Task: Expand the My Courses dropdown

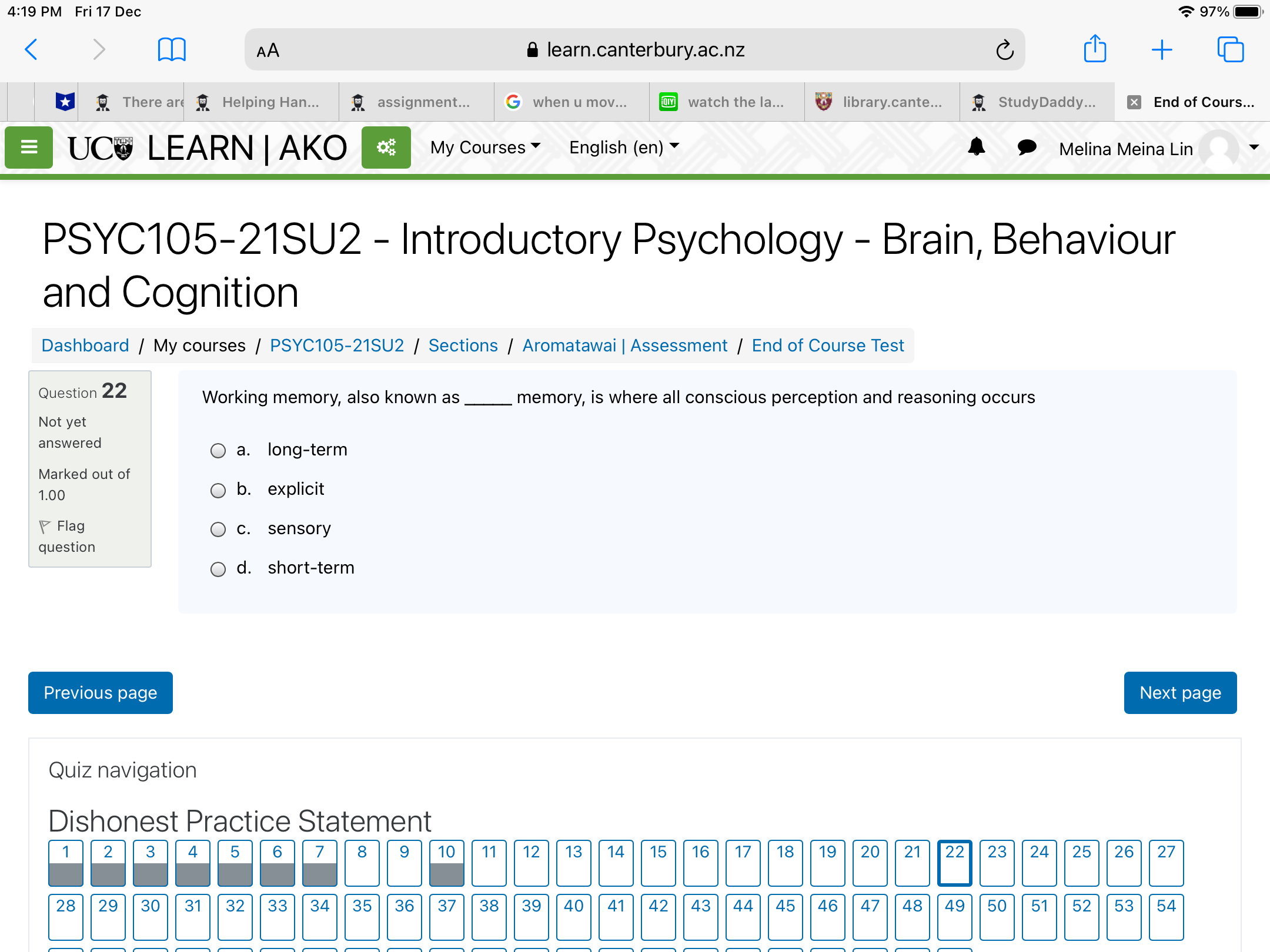Action: pyautogui.click(x=485, y=148)
